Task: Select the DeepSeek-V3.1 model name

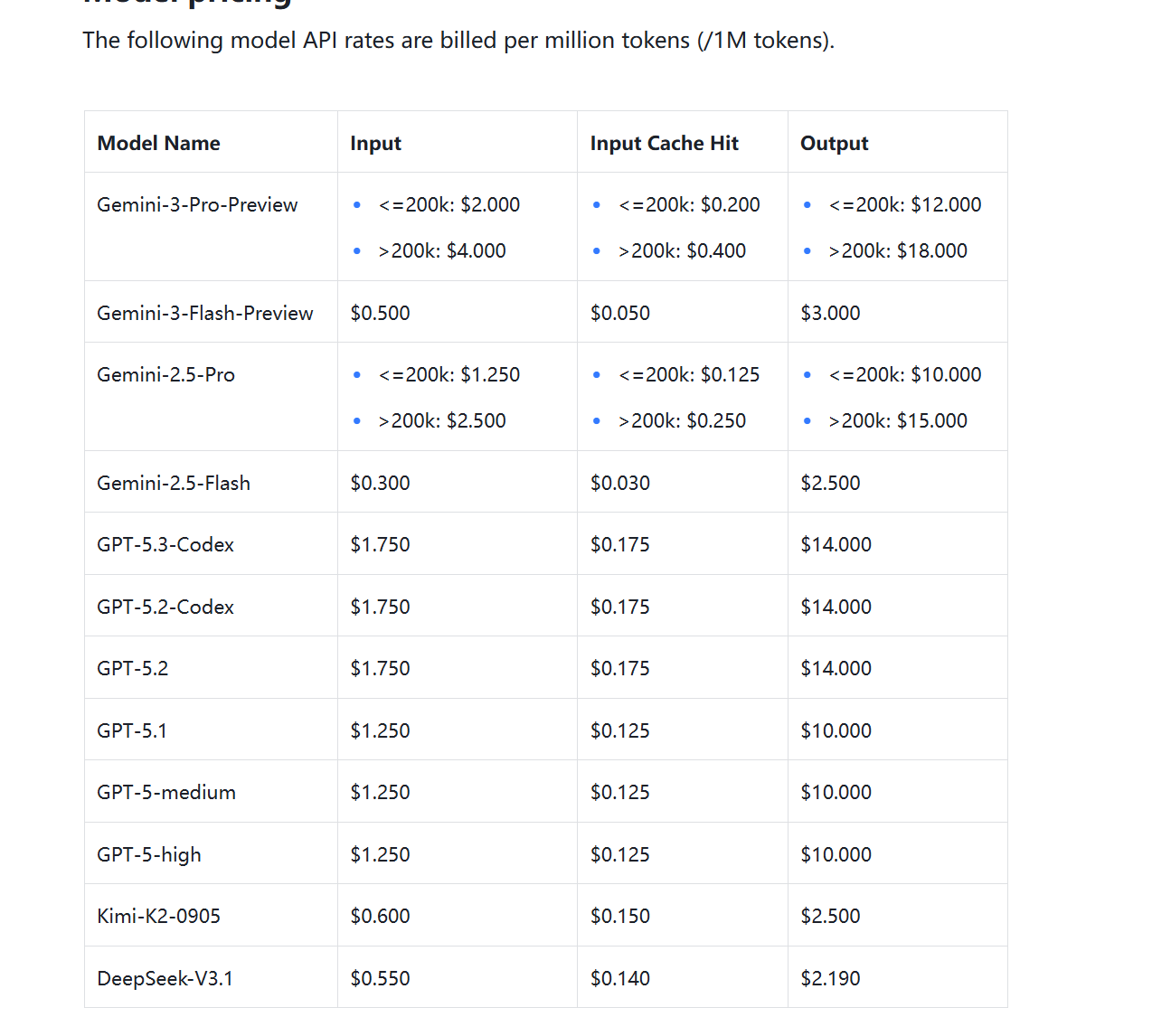Action: click(x=165, y=978)
